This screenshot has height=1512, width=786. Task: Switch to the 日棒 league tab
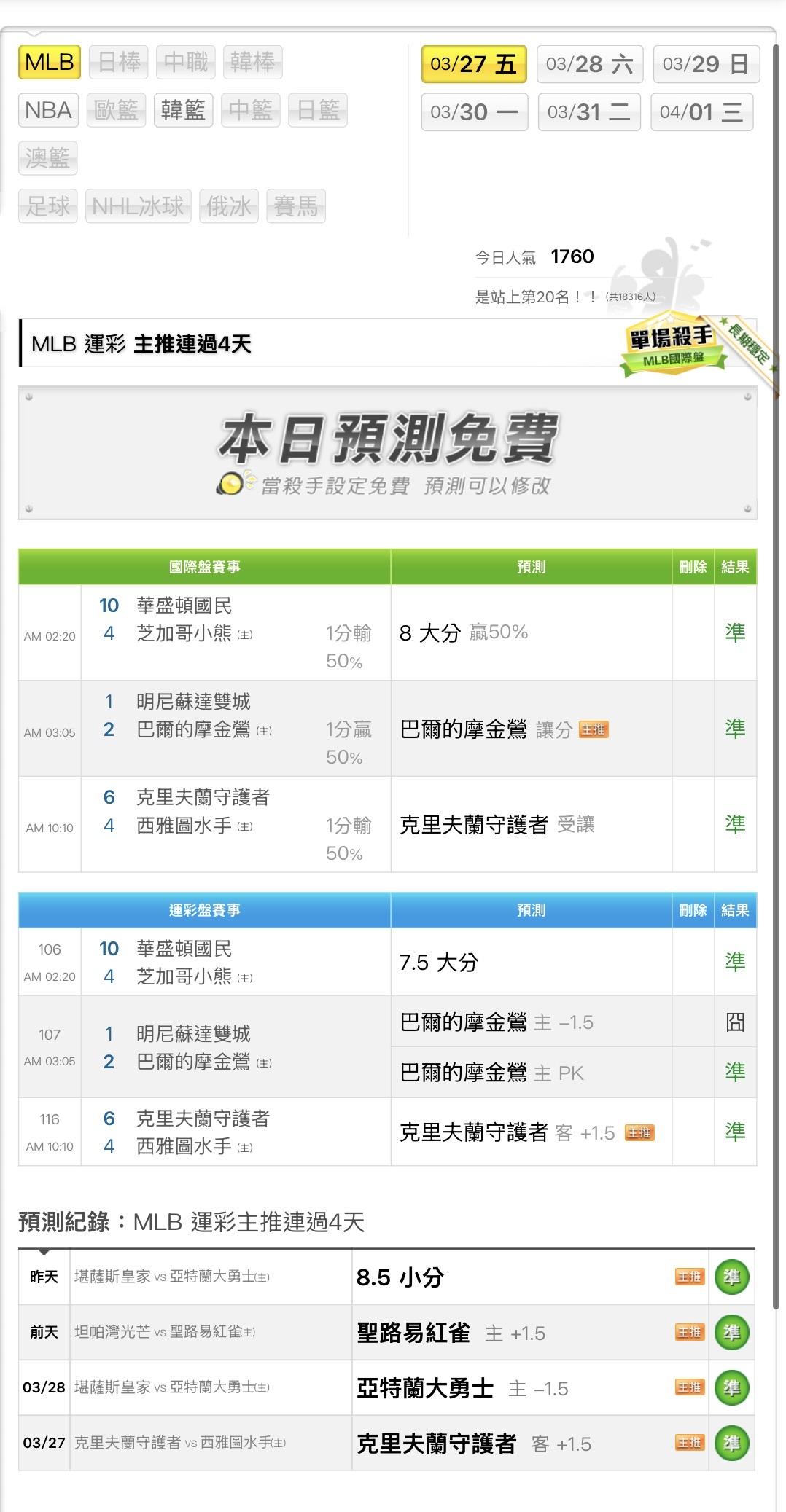point(119,62)
